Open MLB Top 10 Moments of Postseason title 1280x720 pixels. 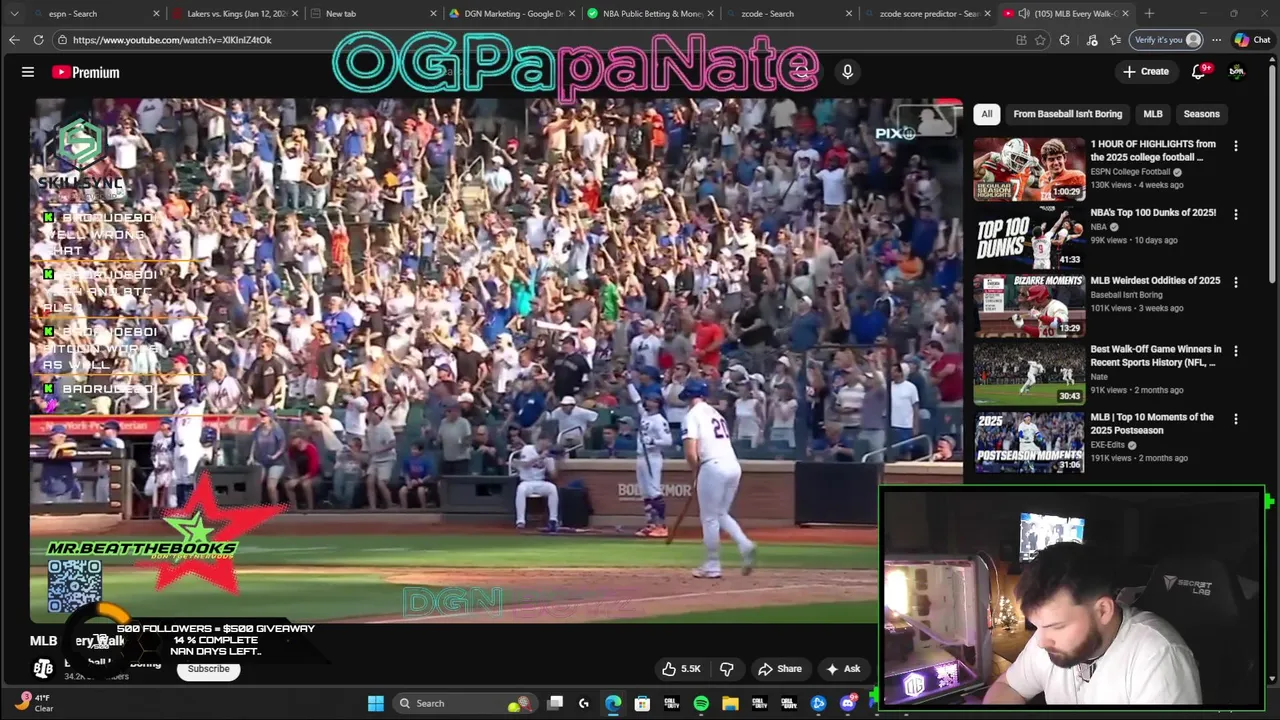(x=1152, y=424)
